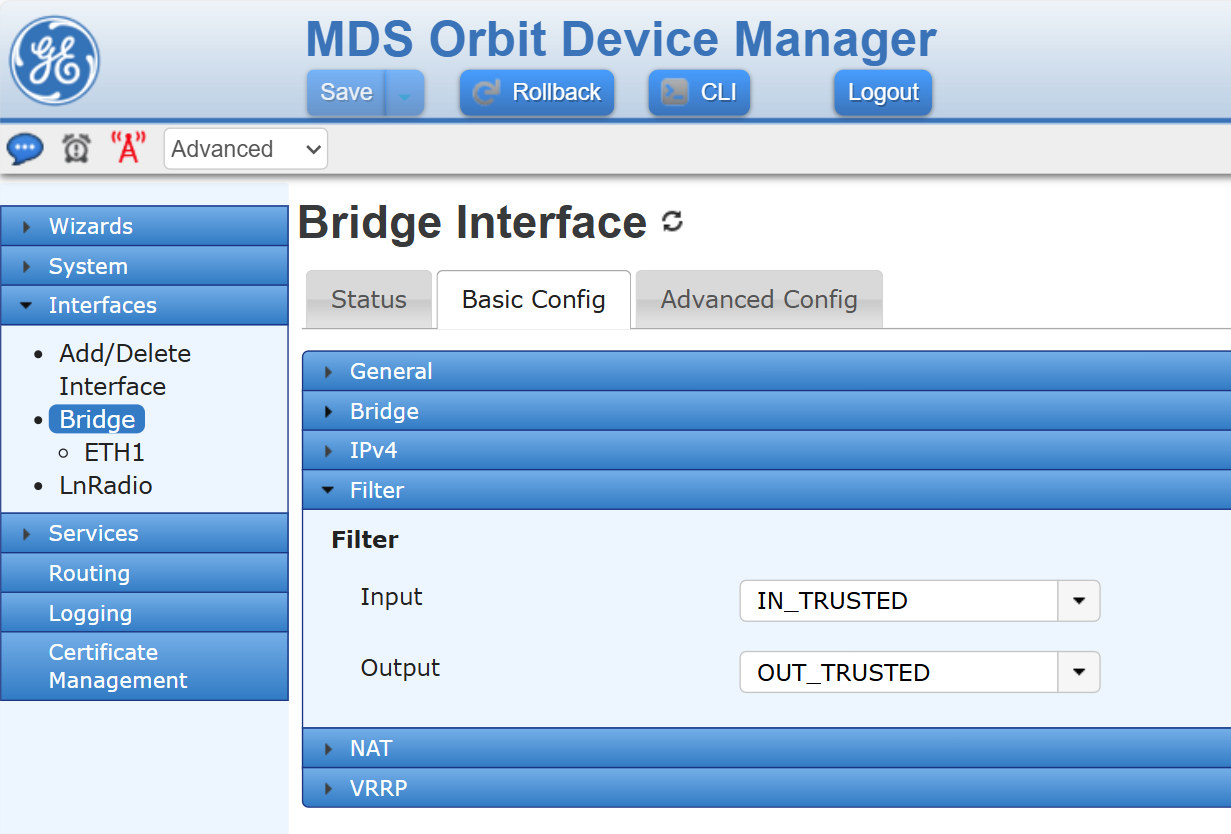1231x834 pixels.
Task: Select ETH1 in the Interfaces tree
Action: 114,452
